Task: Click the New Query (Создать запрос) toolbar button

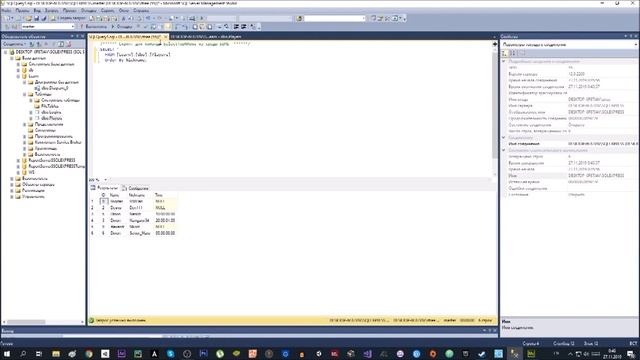Action: click(x=68, y=18)
